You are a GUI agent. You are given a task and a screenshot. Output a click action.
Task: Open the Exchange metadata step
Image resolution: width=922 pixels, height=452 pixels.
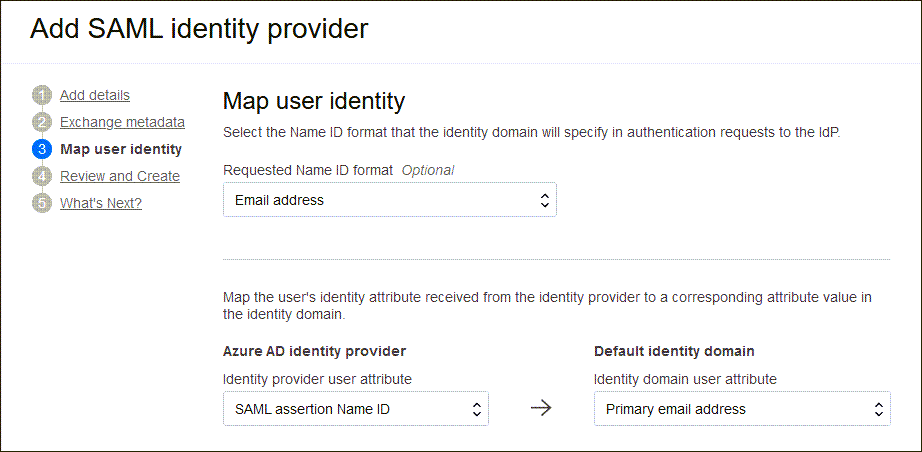122,123
